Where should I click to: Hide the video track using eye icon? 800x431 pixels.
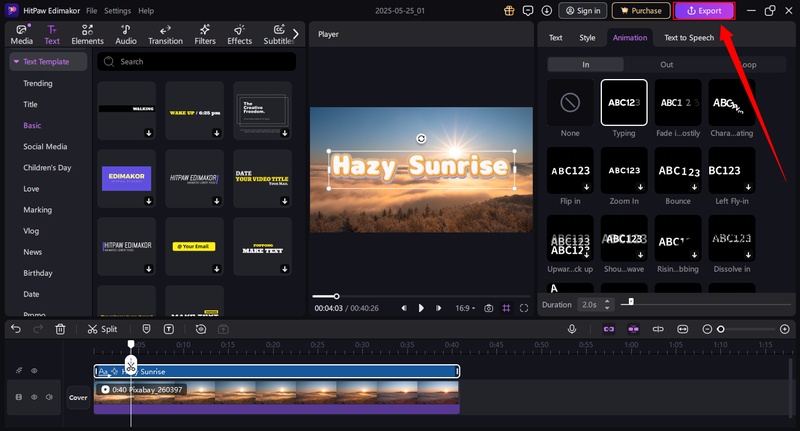[x=34, y=397]
